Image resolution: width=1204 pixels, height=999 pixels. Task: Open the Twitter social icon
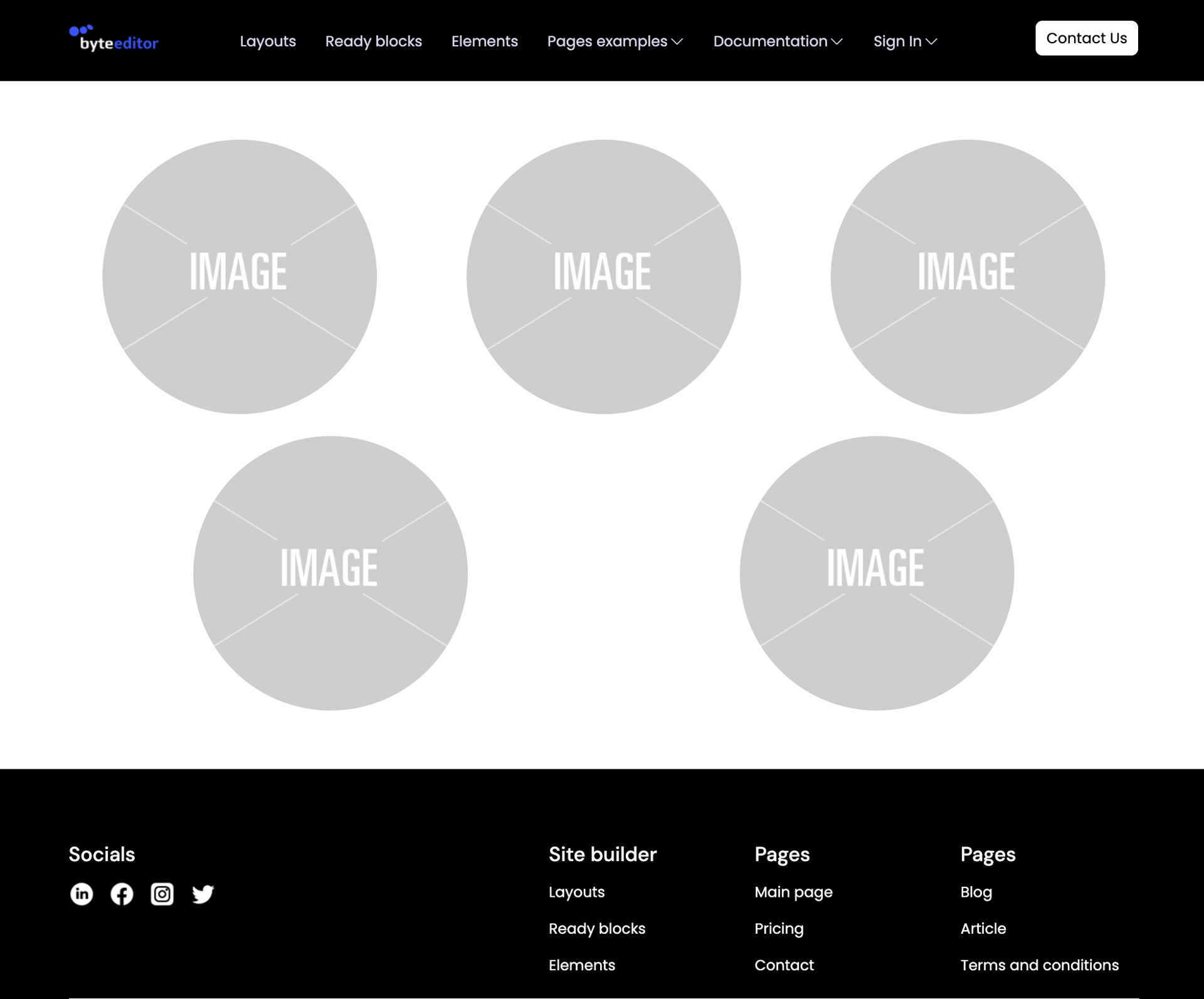point(203,894)
